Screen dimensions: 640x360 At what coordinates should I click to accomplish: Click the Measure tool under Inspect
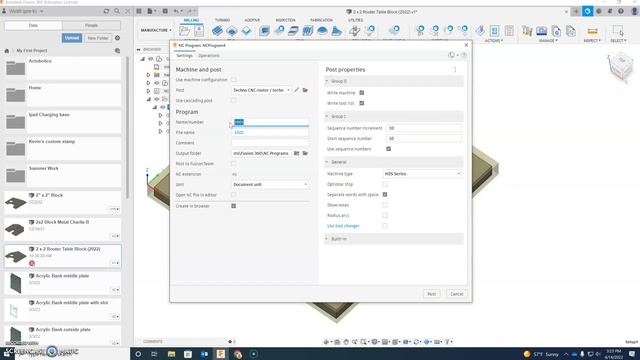592,31
